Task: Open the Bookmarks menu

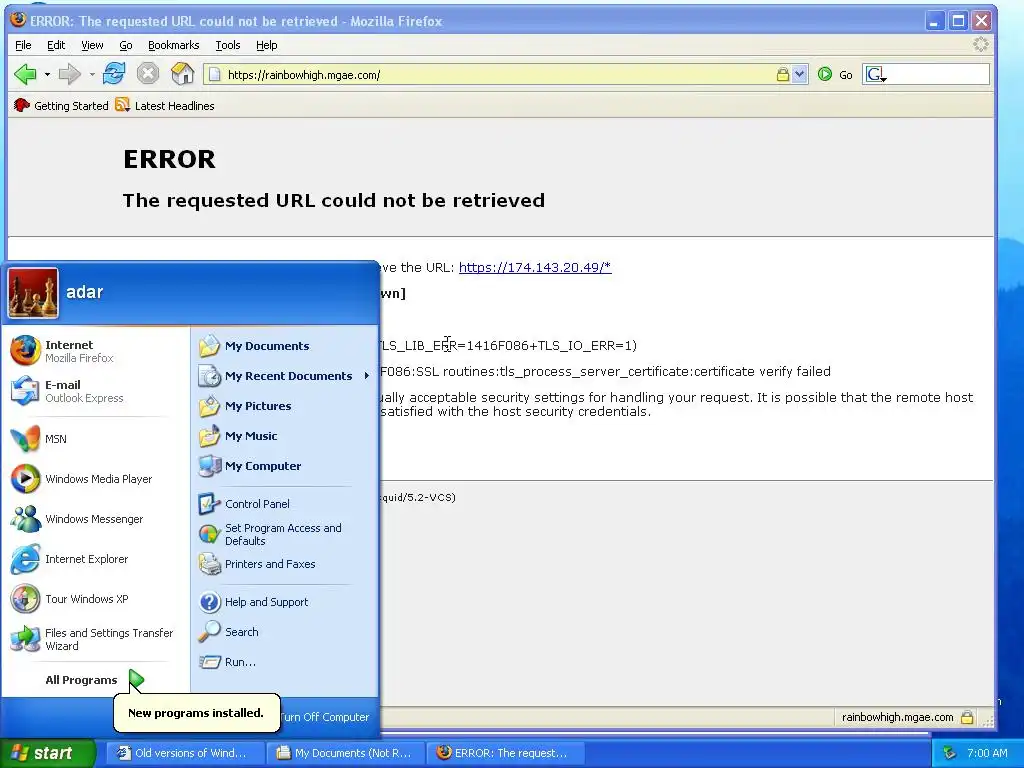Action: click(173, 45)
